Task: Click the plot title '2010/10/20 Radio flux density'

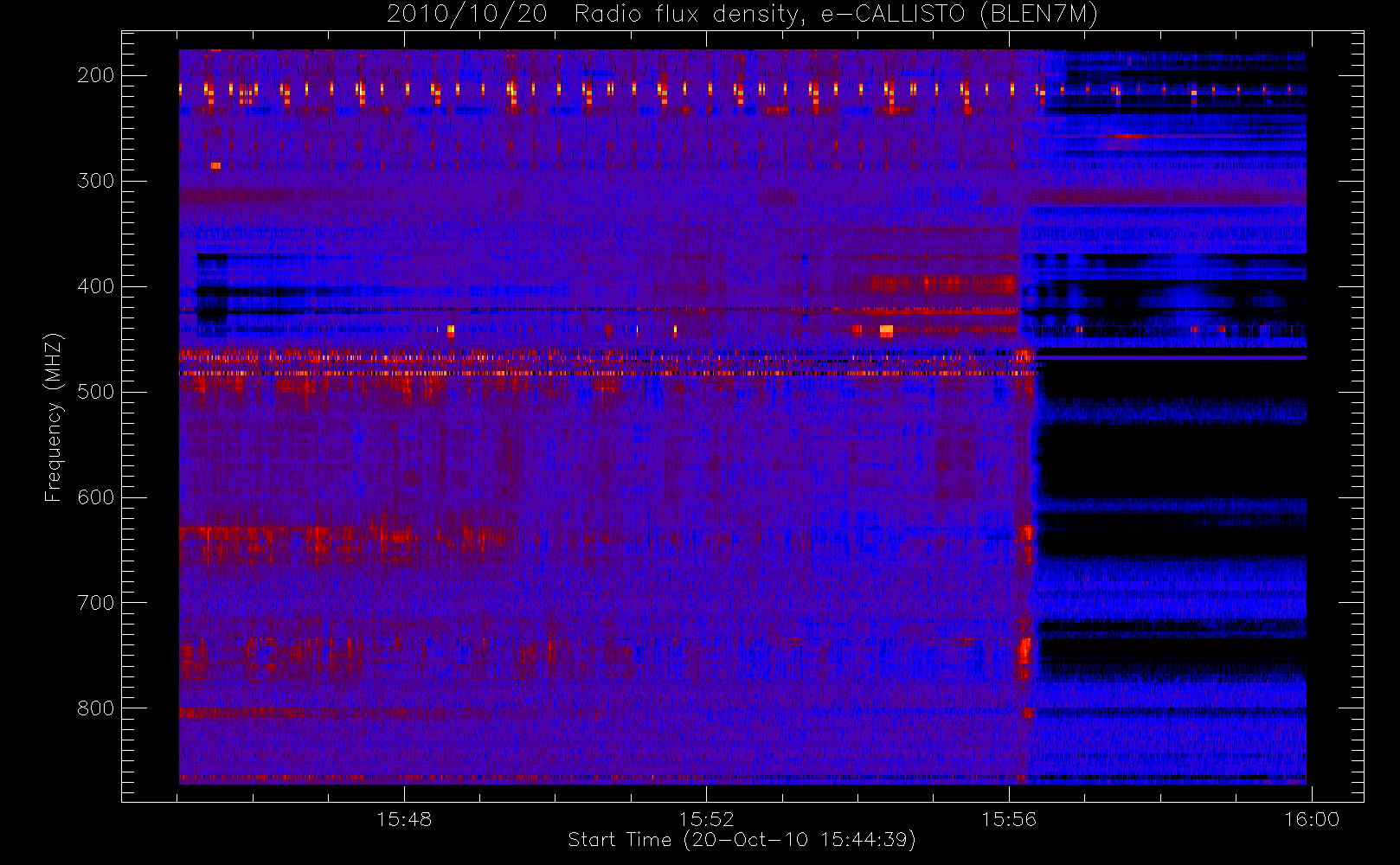Action: [x=742, y=14]
